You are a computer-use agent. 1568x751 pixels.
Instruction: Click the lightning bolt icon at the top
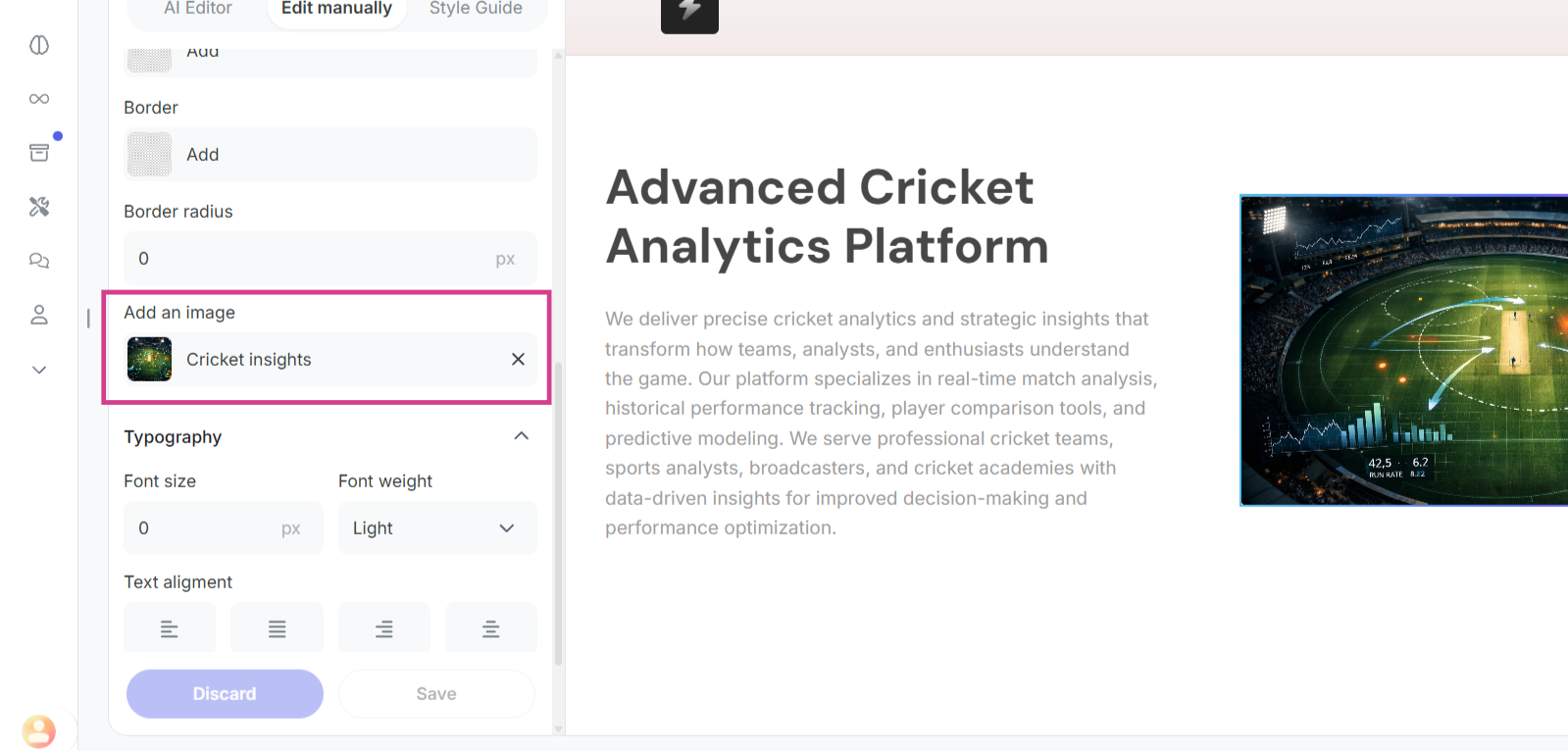[x=689, y=12]
